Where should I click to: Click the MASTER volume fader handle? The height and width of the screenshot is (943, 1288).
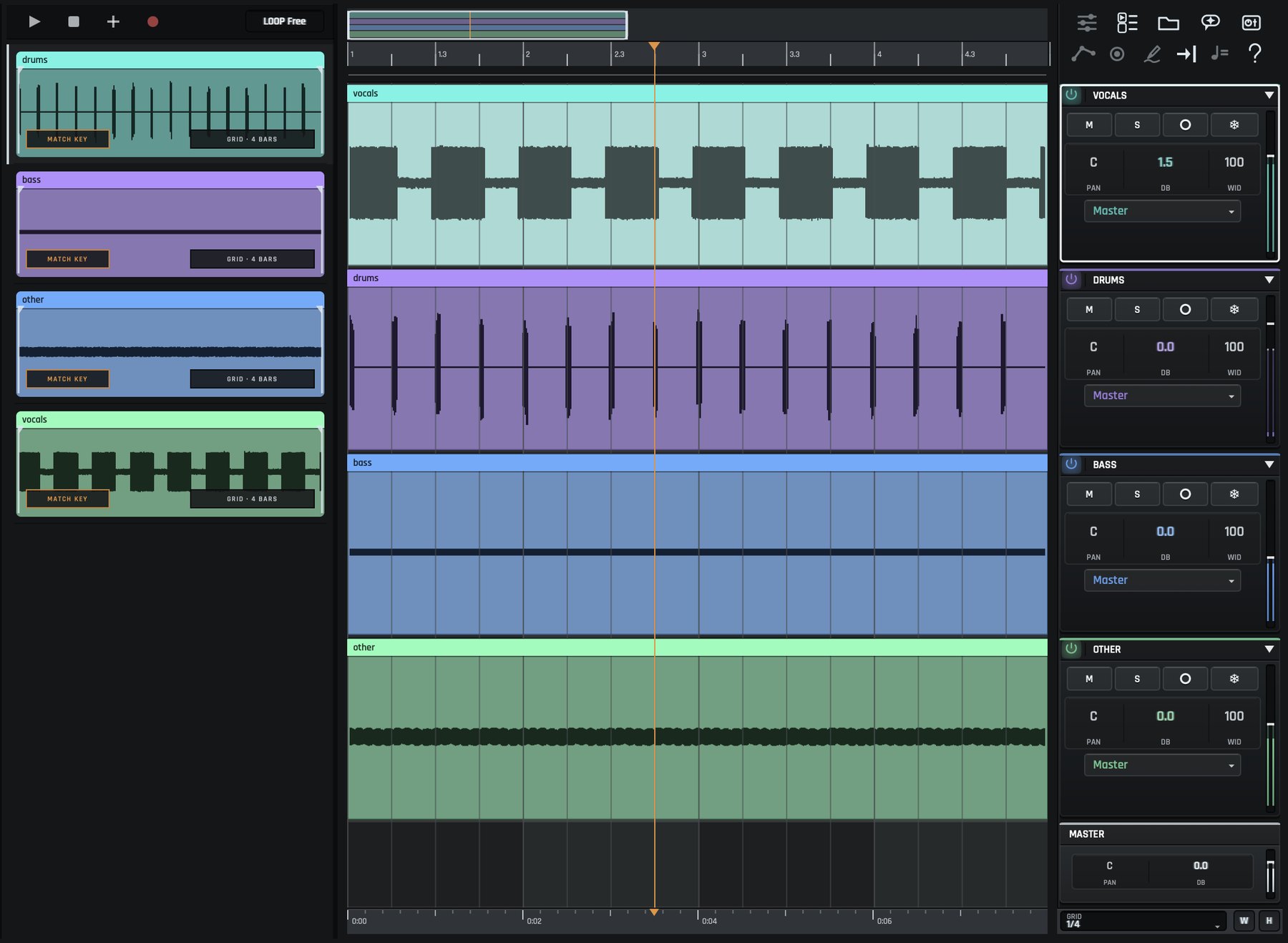(1270, 864)
